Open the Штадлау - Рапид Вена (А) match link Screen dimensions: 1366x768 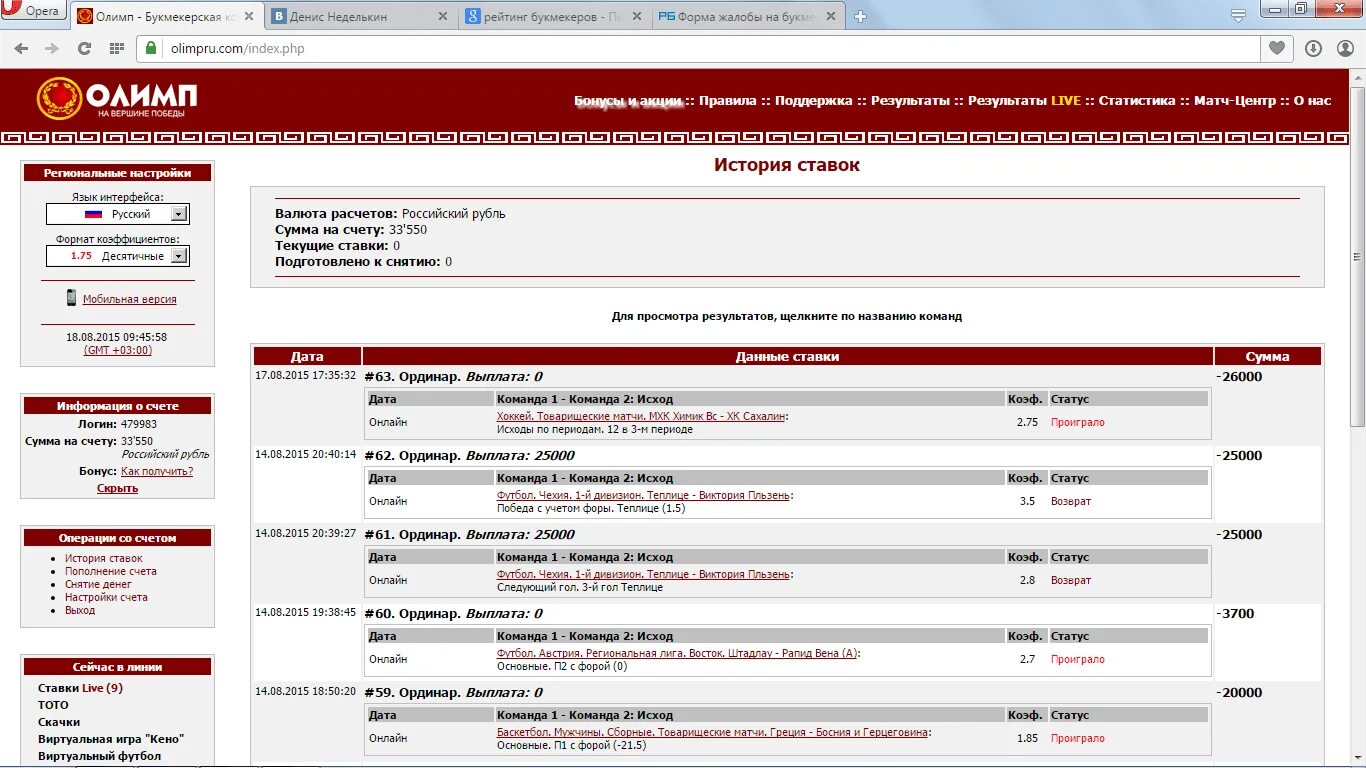678,653
